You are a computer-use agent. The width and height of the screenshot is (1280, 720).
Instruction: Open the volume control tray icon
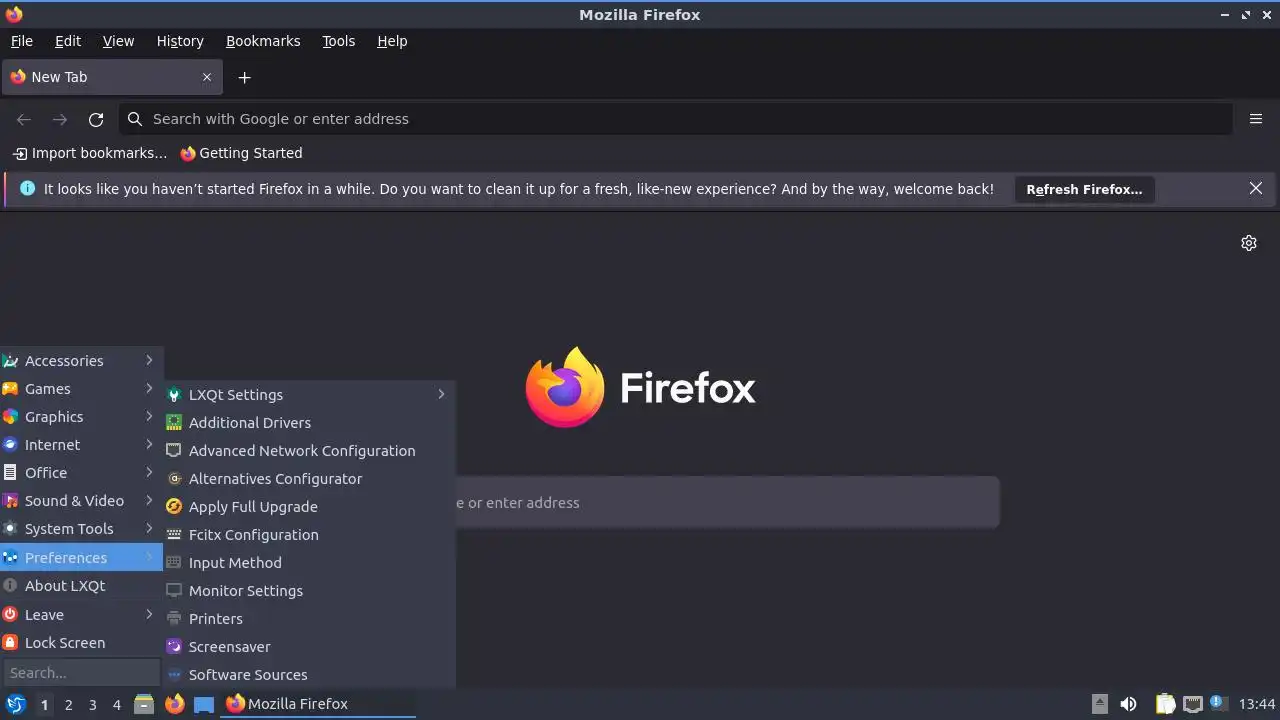(x=1128, y=704)
